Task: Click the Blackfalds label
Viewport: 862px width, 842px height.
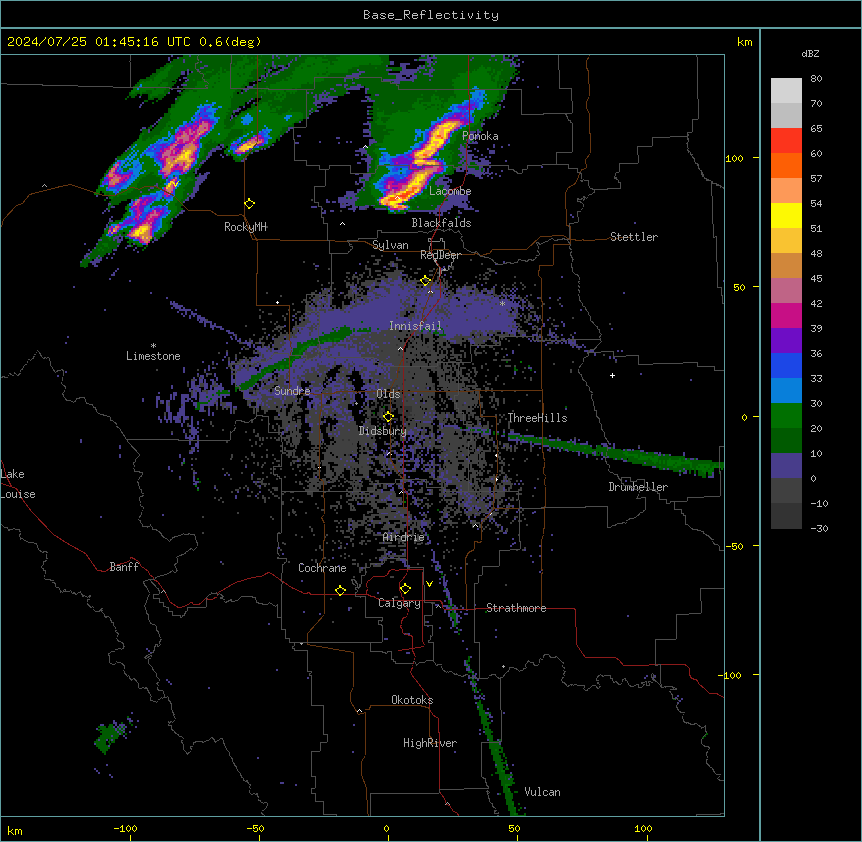Action: (441, 223)
